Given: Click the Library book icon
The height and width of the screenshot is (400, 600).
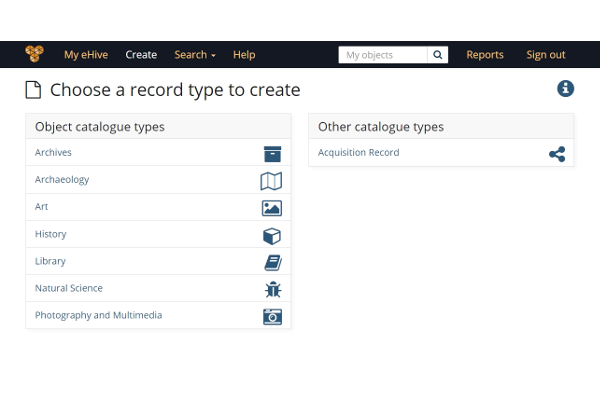Looking at the screenshot, I should point(273,263).
